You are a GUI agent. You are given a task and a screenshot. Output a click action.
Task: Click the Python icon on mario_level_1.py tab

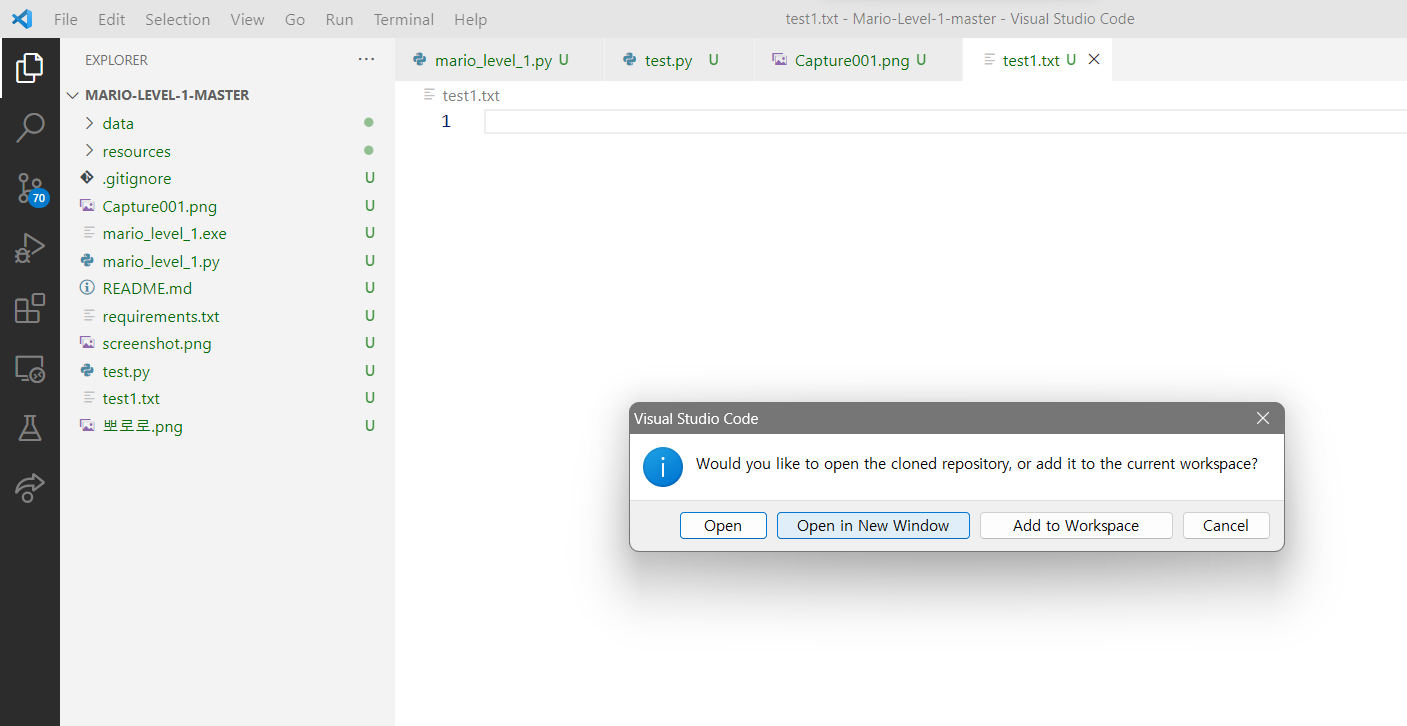[420, 60]
